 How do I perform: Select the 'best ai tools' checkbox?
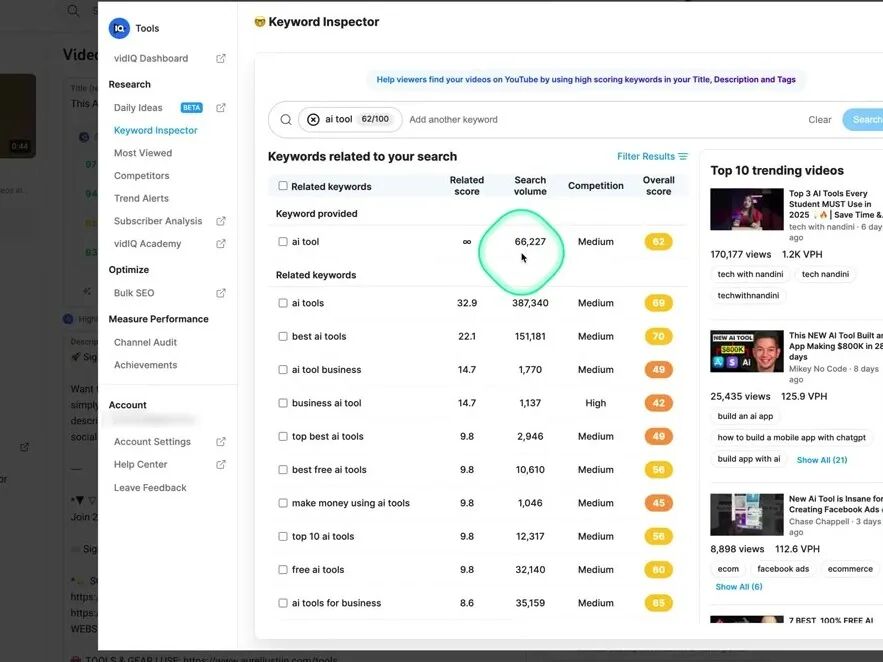tap(282, 336)
